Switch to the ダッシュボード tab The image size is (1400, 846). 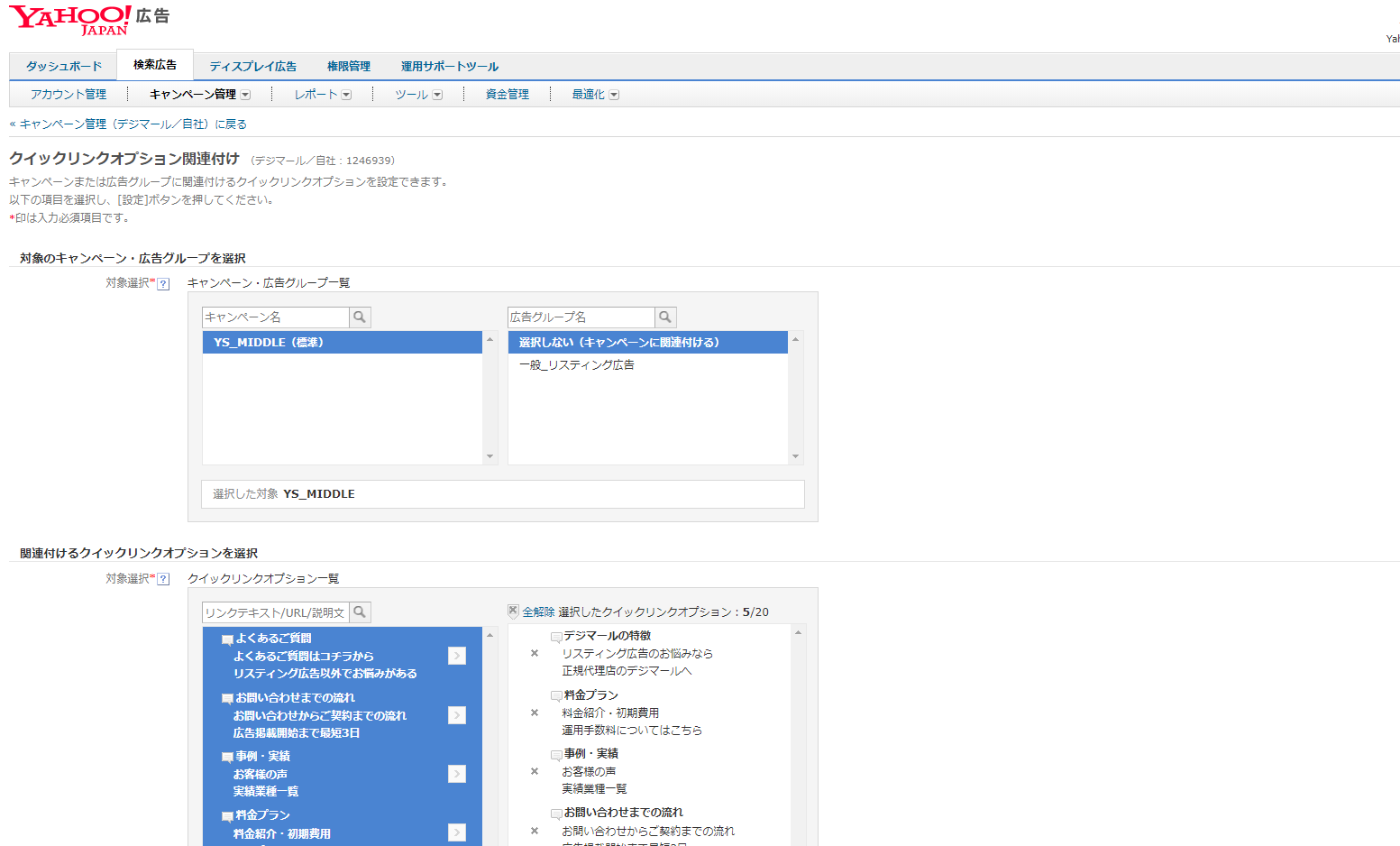64,66
